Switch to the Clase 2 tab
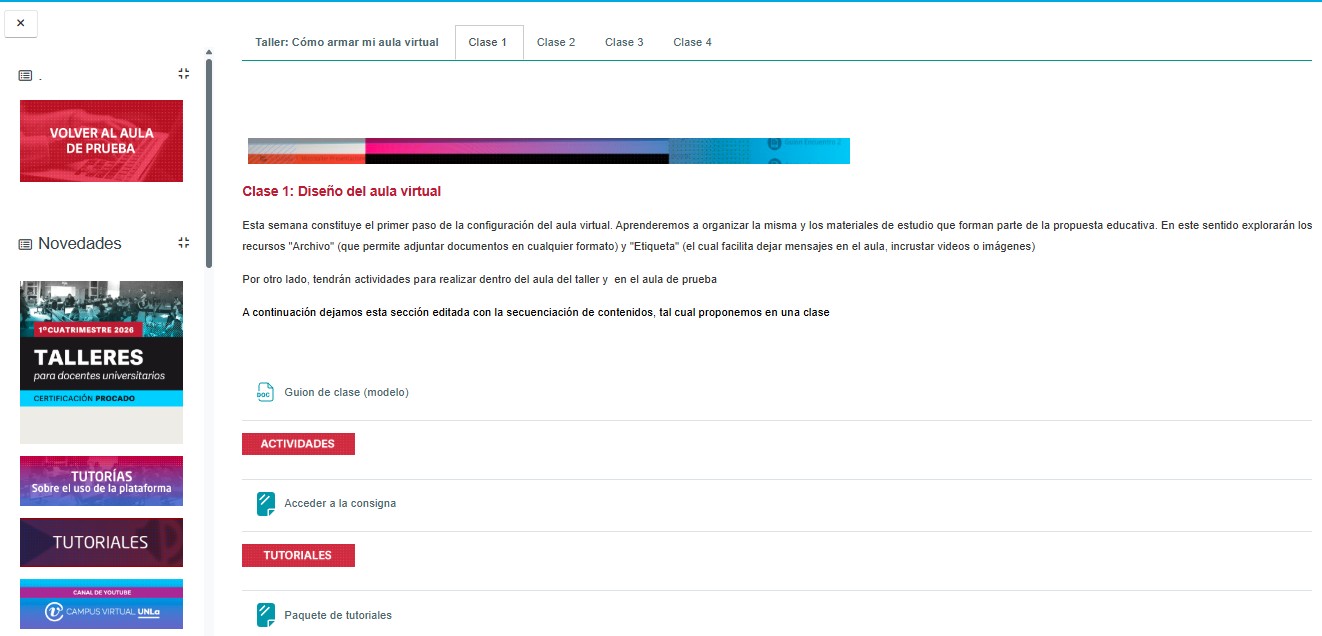 click(x=556, y=43)
